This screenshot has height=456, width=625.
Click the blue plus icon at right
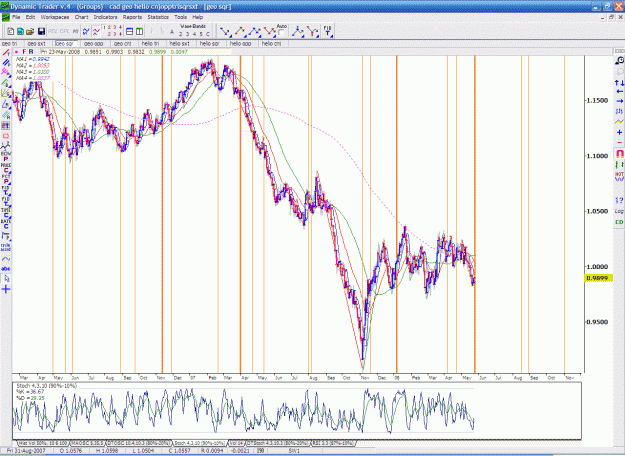tap(619, 132)
